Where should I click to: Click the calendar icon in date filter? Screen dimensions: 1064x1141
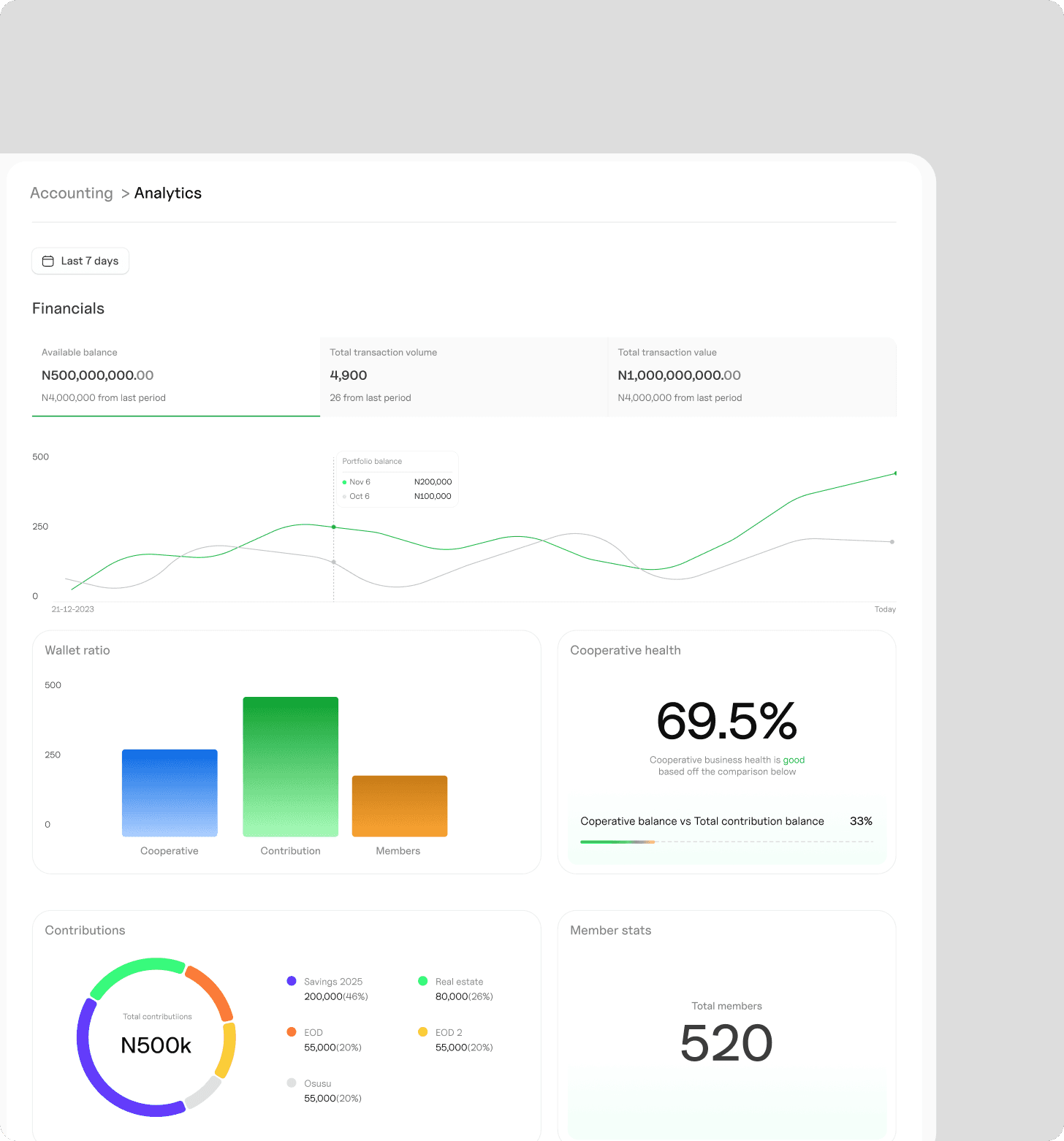point(48,261)
